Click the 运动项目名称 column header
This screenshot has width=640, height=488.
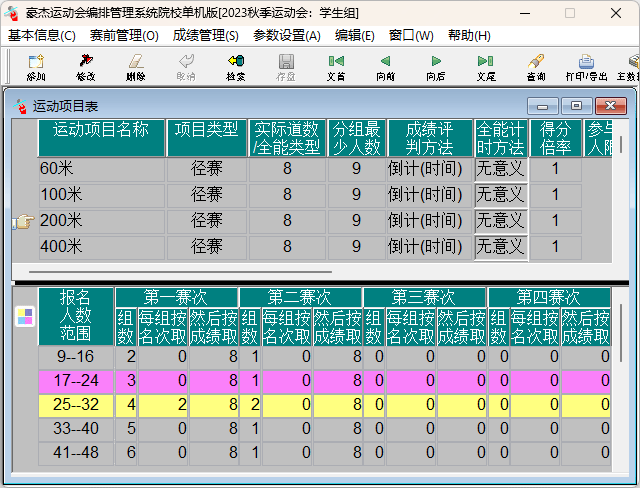point(101,138)
